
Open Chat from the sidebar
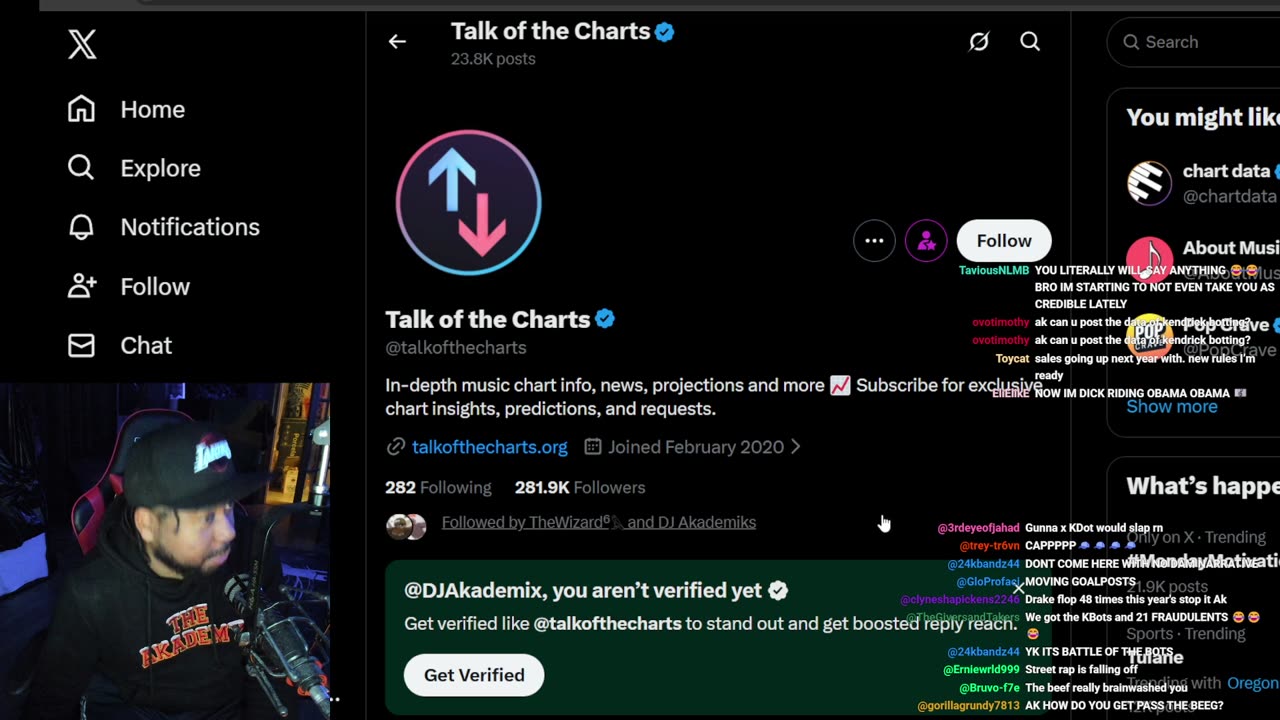pyautogui.click(x=146, y=345)
